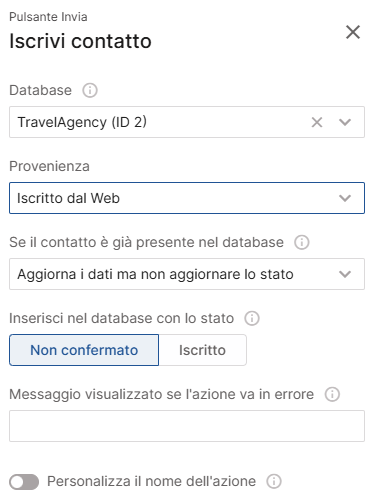Click the Iscritto dal Web selected value
The width and height of the screenshot is (375, 494).
[68, 198]
